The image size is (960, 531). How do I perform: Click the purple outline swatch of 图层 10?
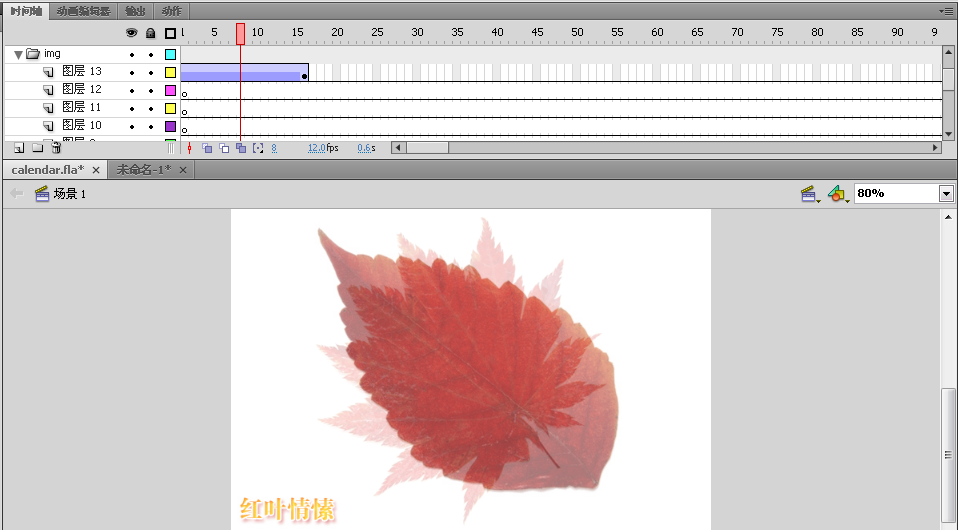pyautogui.click(x=170, y=126)
